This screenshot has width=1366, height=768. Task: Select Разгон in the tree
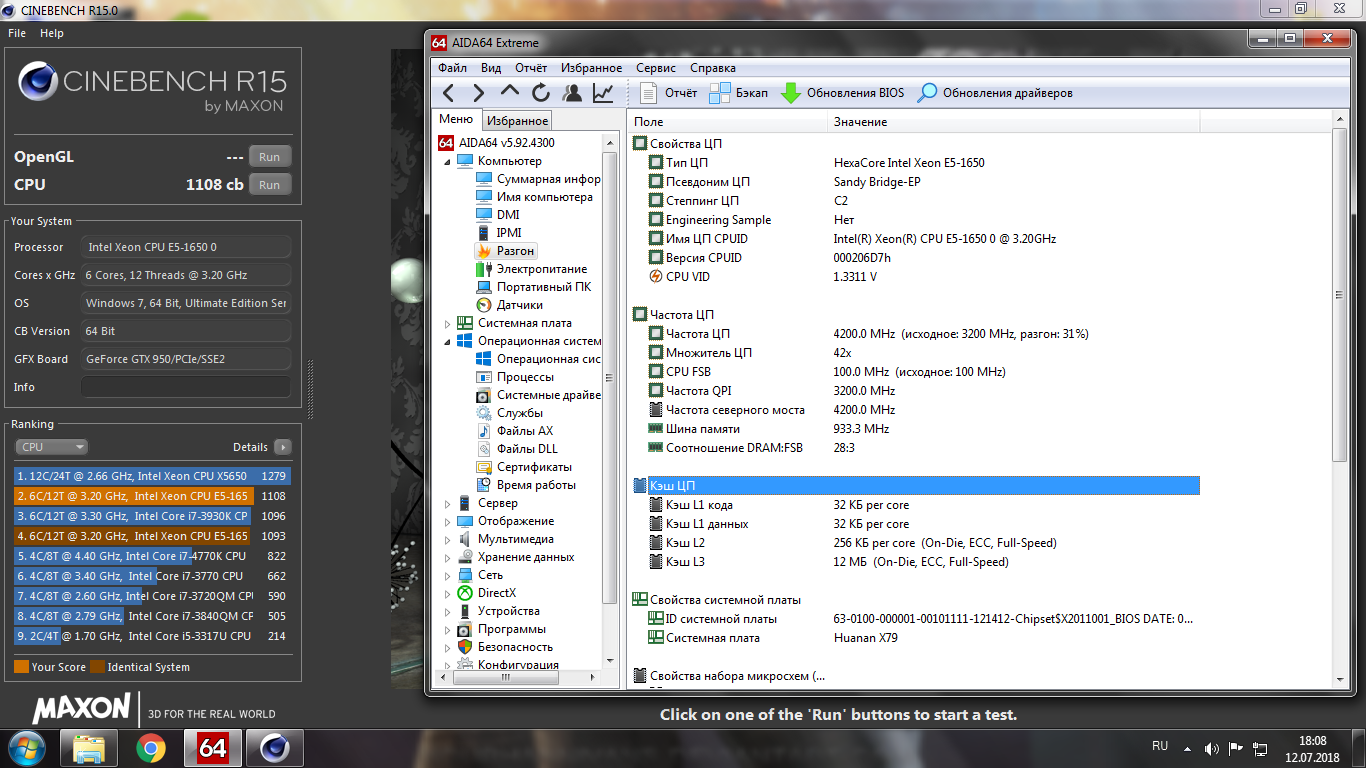506,251
